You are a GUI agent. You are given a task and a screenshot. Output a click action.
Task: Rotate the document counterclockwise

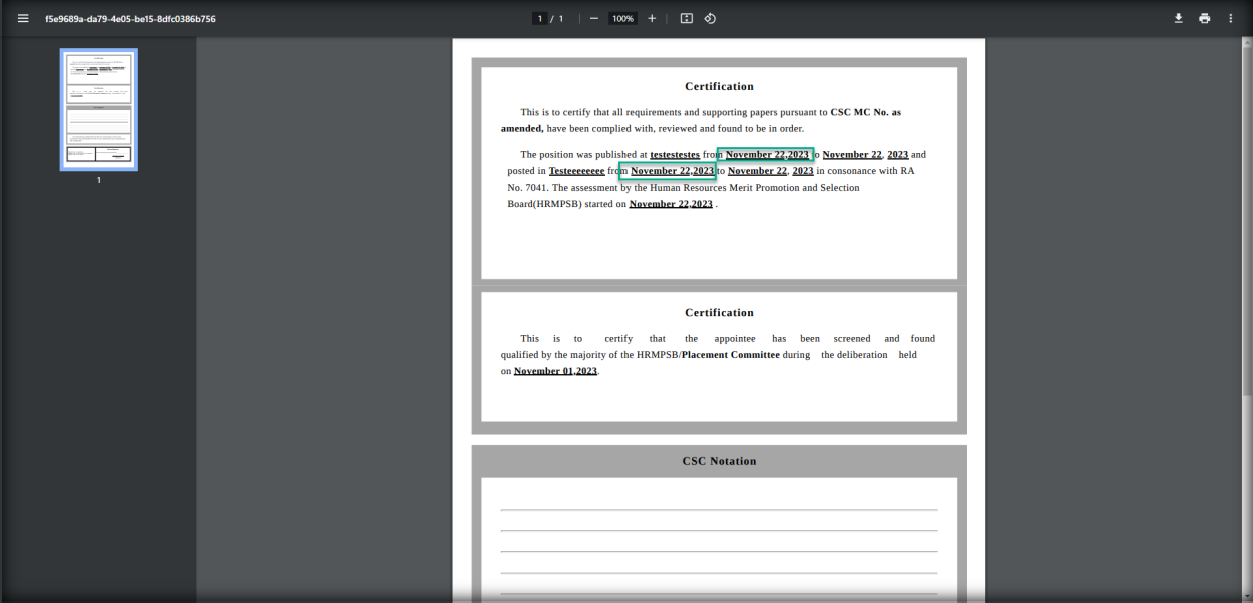(710, 18)
